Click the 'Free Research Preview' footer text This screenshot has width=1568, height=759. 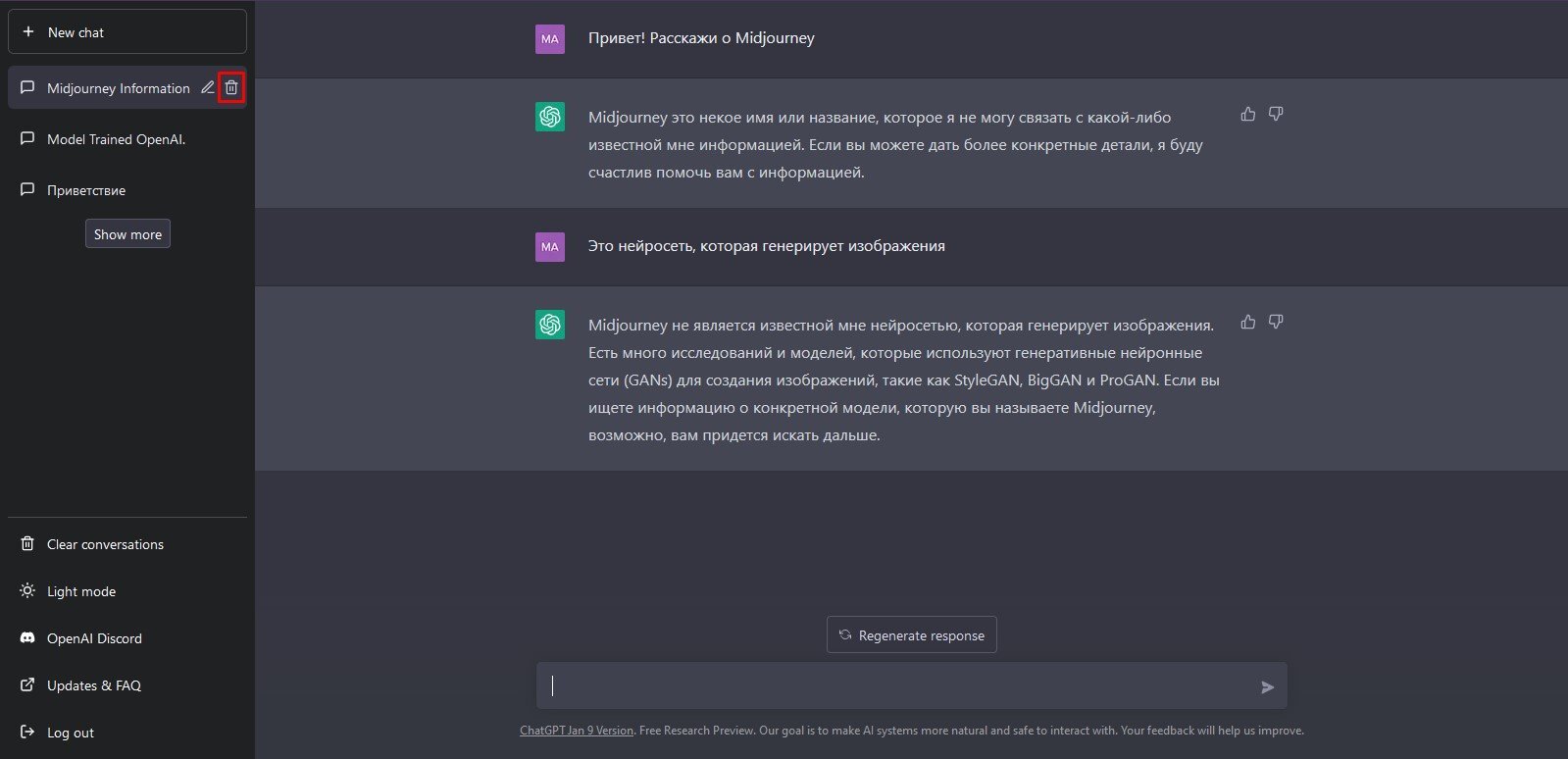pos(697,731)
